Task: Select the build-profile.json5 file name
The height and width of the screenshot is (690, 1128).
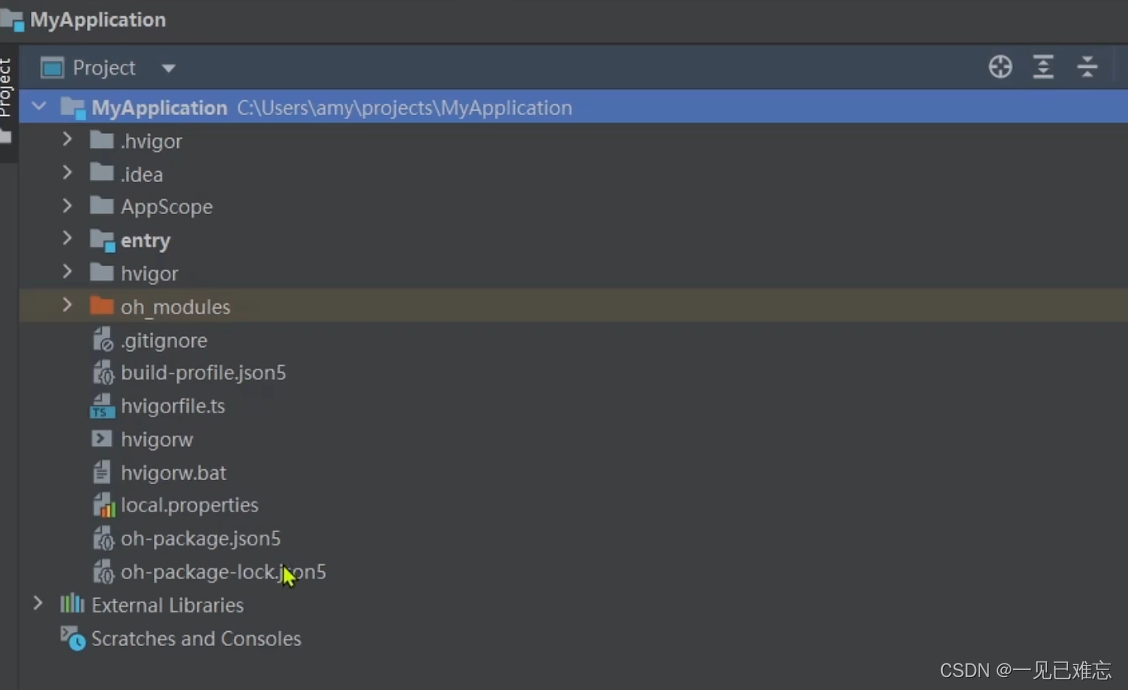Action: [204, 373]
